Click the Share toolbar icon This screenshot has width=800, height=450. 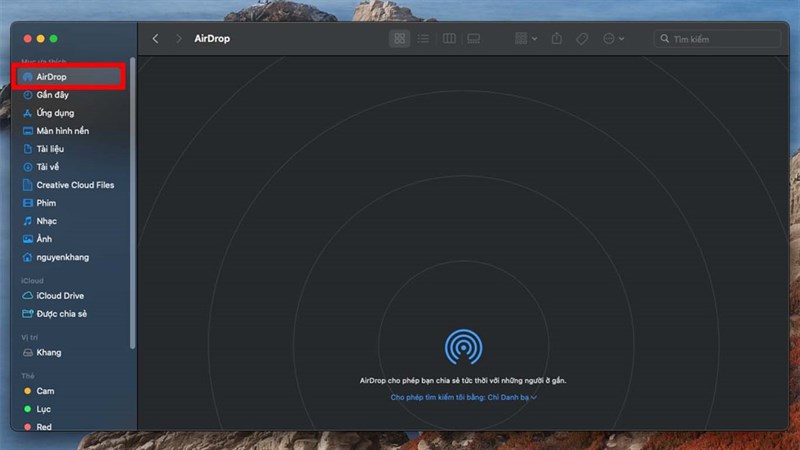[557, 39]
